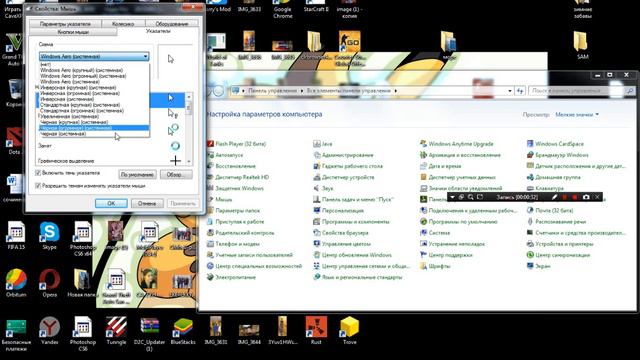Open Родительский контроль link
Image resolution: width=640 pixels, height=360 pixels.
pos(240,233)
